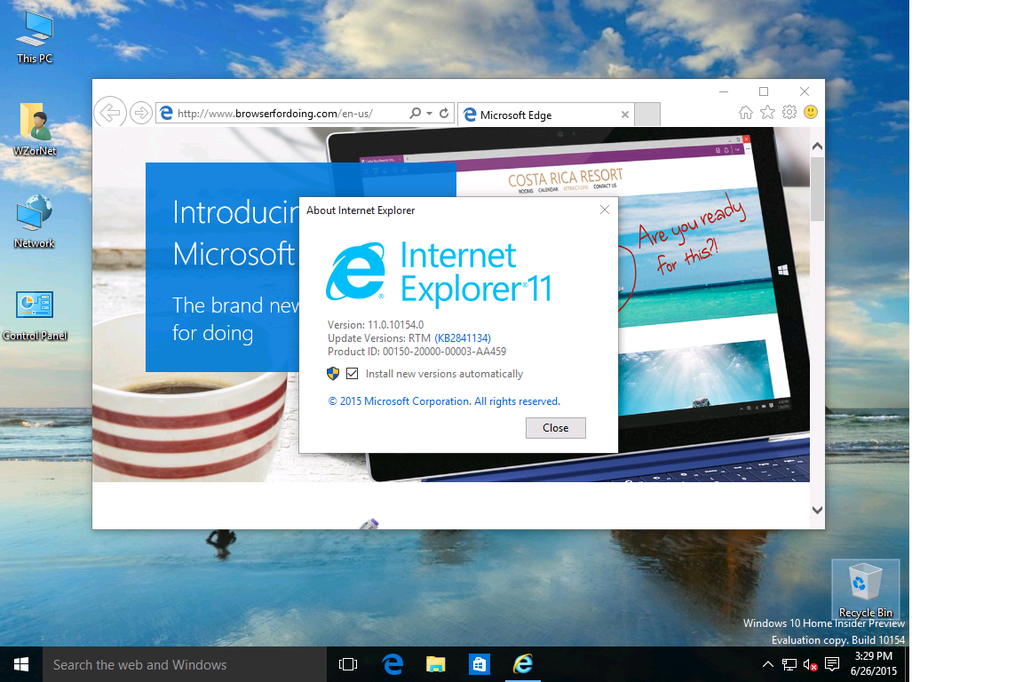1023x682 pixels.
Task: Launch Microsoft Edge from the taskbar
Action: [x=392, y=664]
